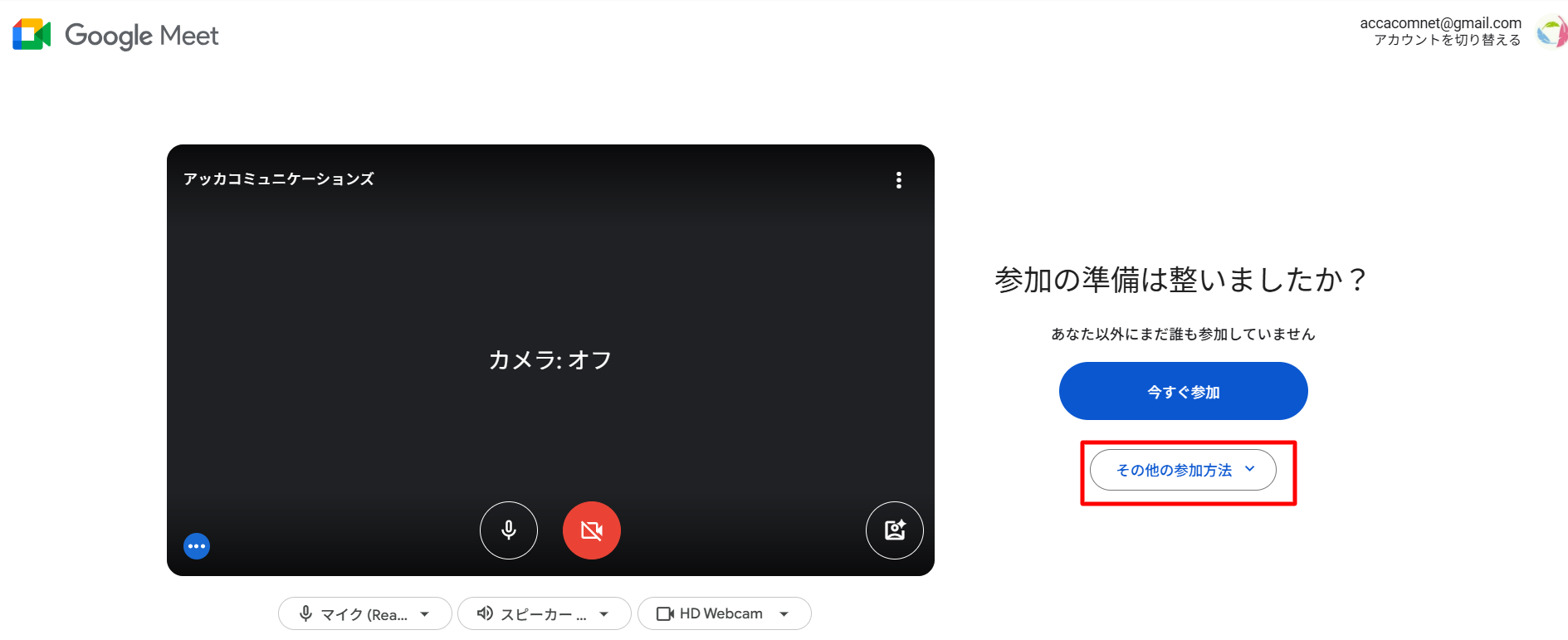Open the three-dot options in video preview
The image size is (1568, 640).
pos(898,180)
